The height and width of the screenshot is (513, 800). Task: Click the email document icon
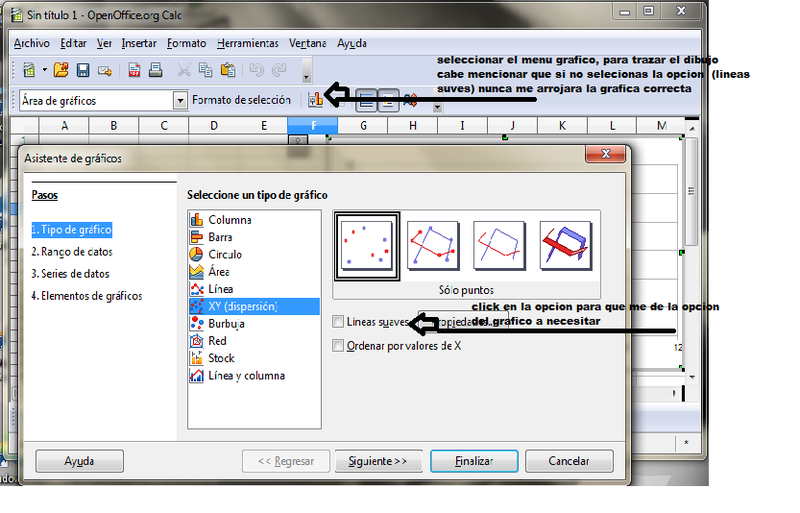coord(104,70)
